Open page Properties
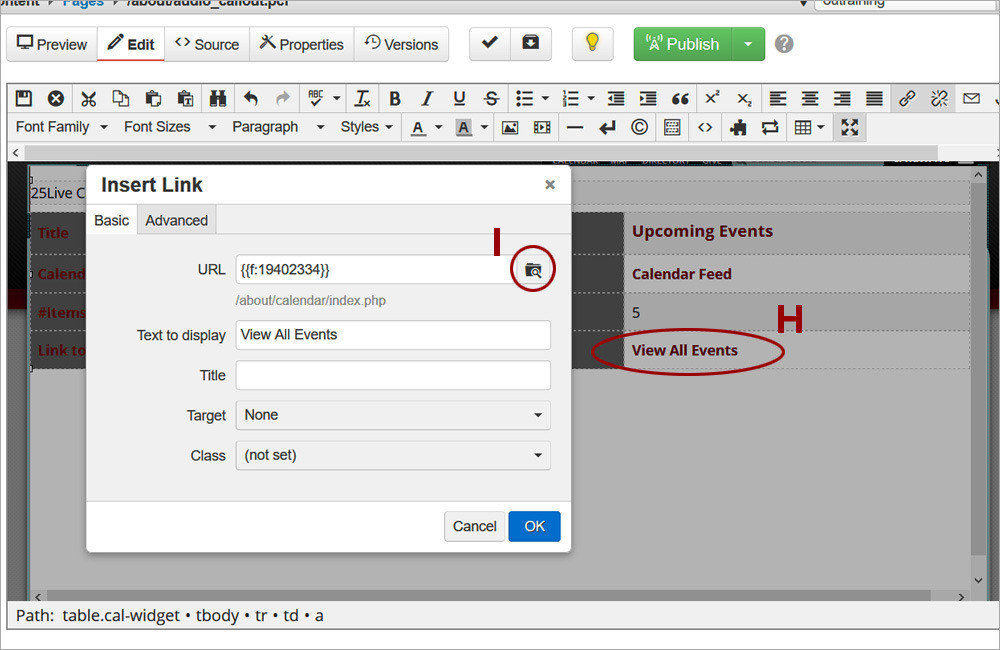The height and width of the screenshot is (650, 1000). [x=301, y=44]
